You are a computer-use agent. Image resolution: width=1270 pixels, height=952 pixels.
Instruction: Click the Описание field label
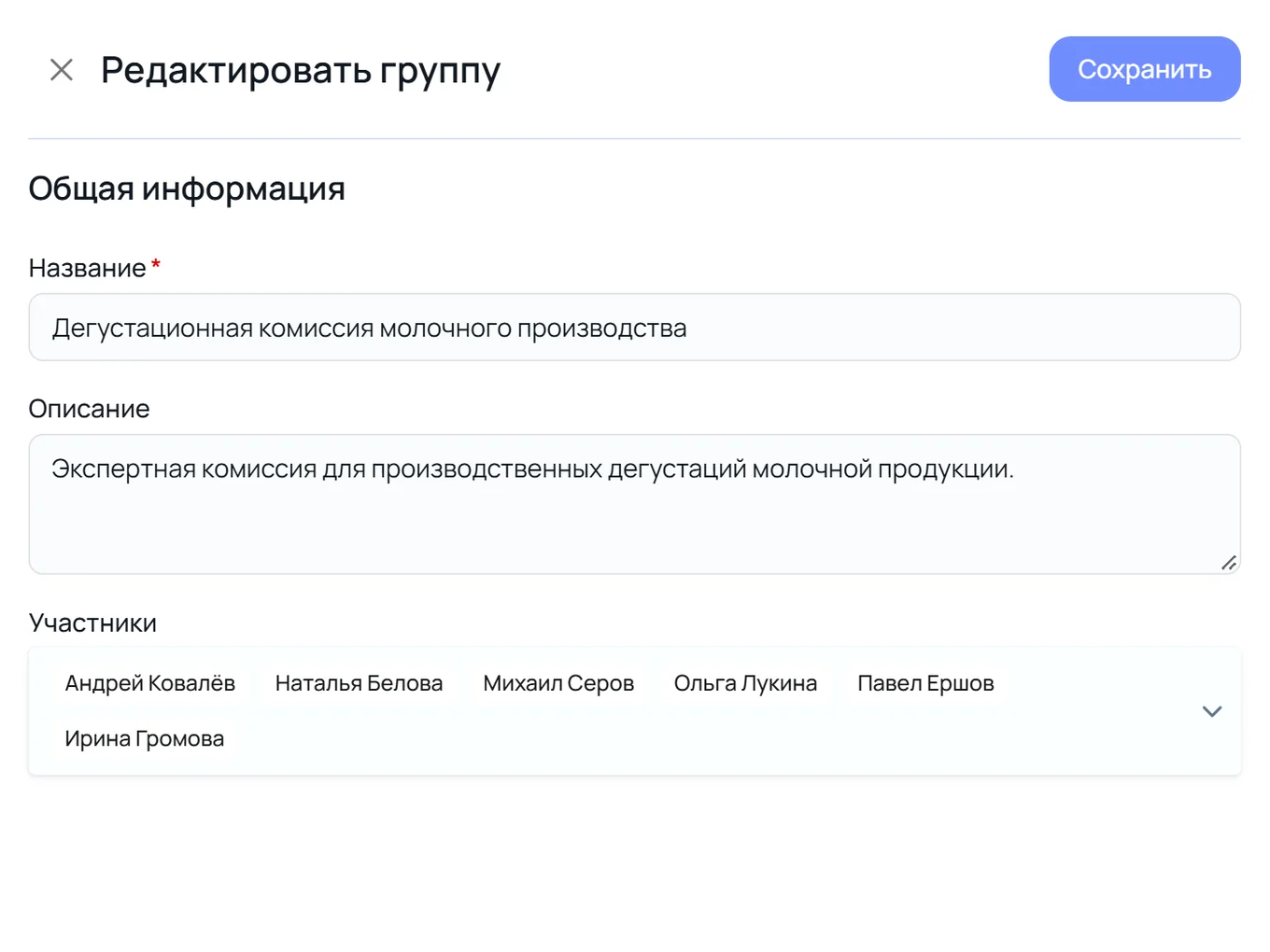tap(90, 409)
